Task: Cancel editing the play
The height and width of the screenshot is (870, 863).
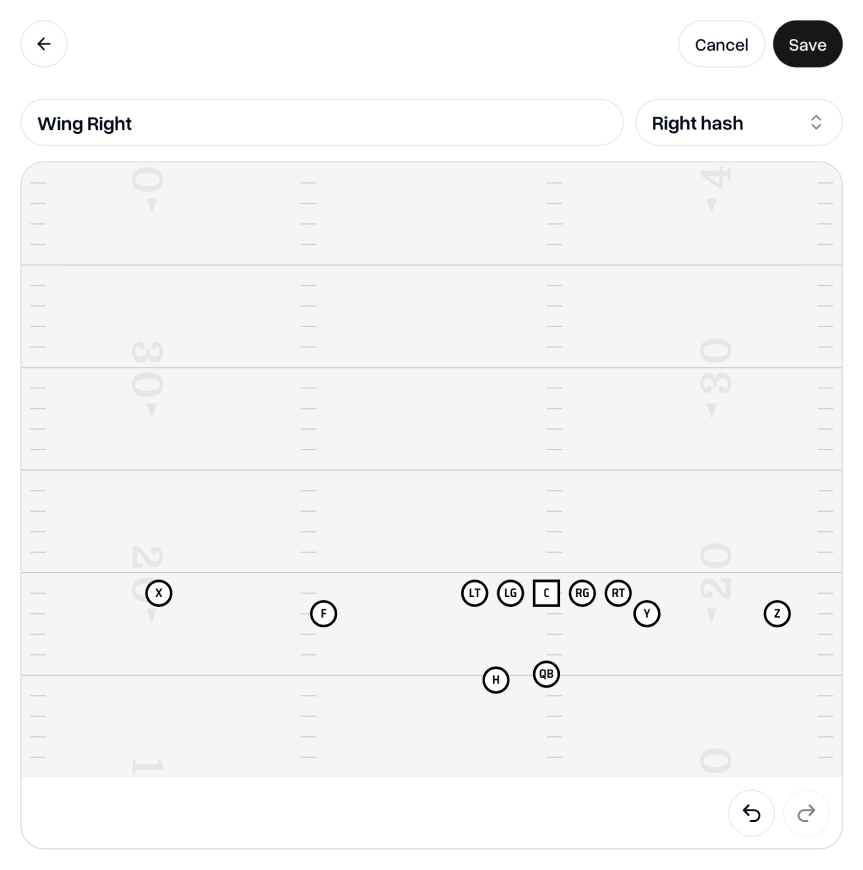Action: tap(721, 44)
